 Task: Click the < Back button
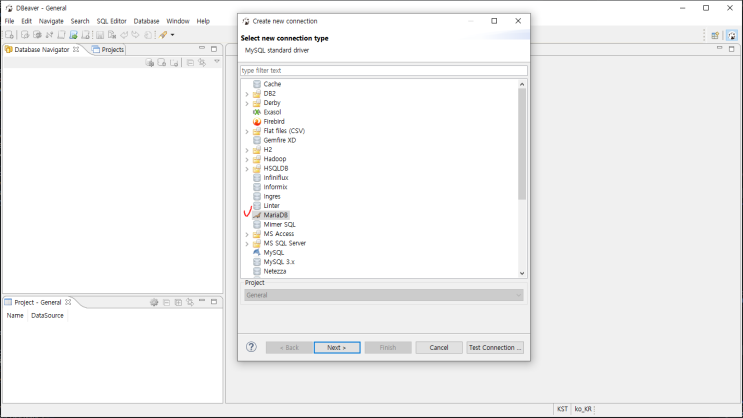(x=289, y=347)
